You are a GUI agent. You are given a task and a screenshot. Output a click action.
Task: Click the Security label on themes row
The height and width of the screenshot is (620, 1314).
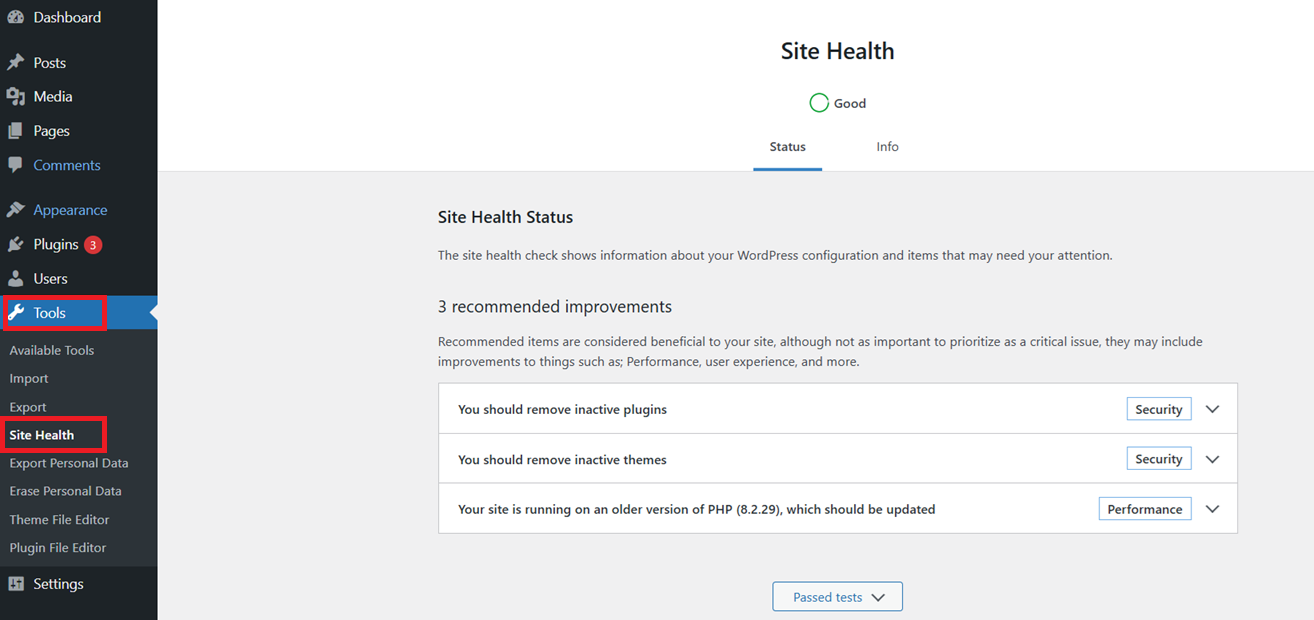point(1159,459)
